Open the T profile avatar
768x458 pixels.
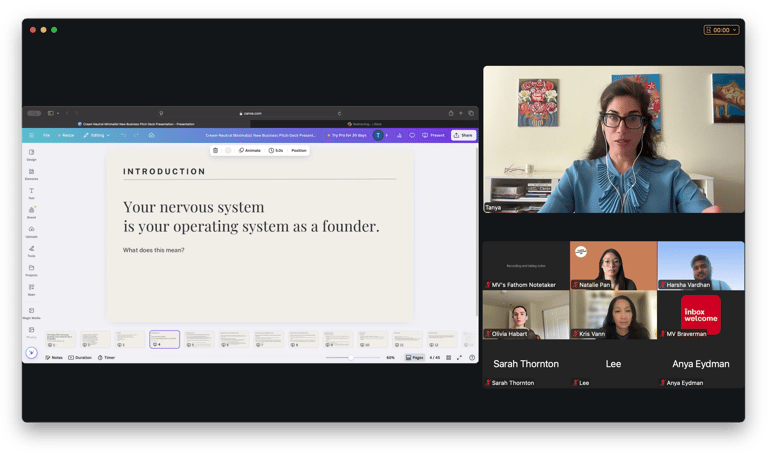(378, 135)
